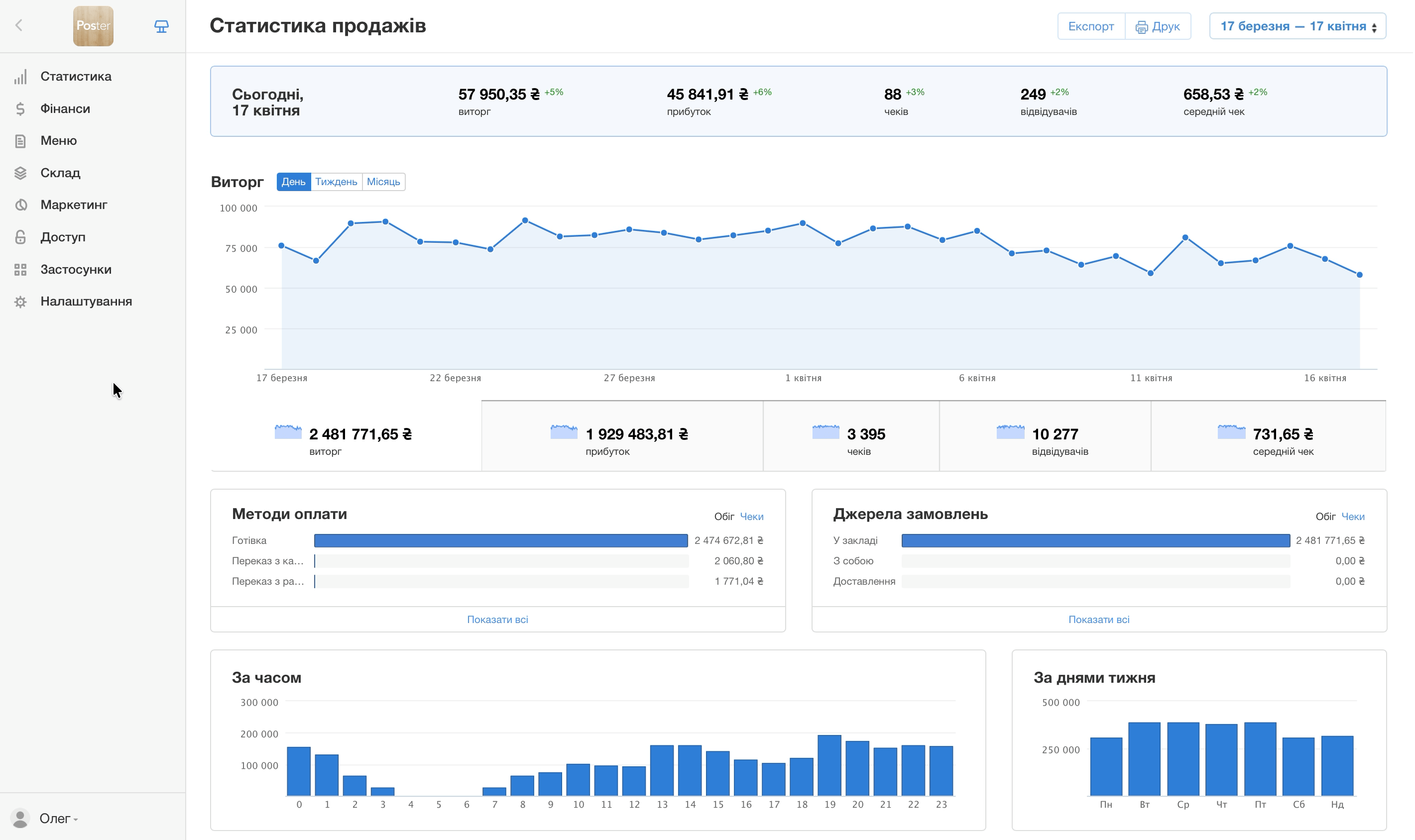Collapse sidebar with the back arrow
The image size is (1415, 840).
(x=19, y=25)
